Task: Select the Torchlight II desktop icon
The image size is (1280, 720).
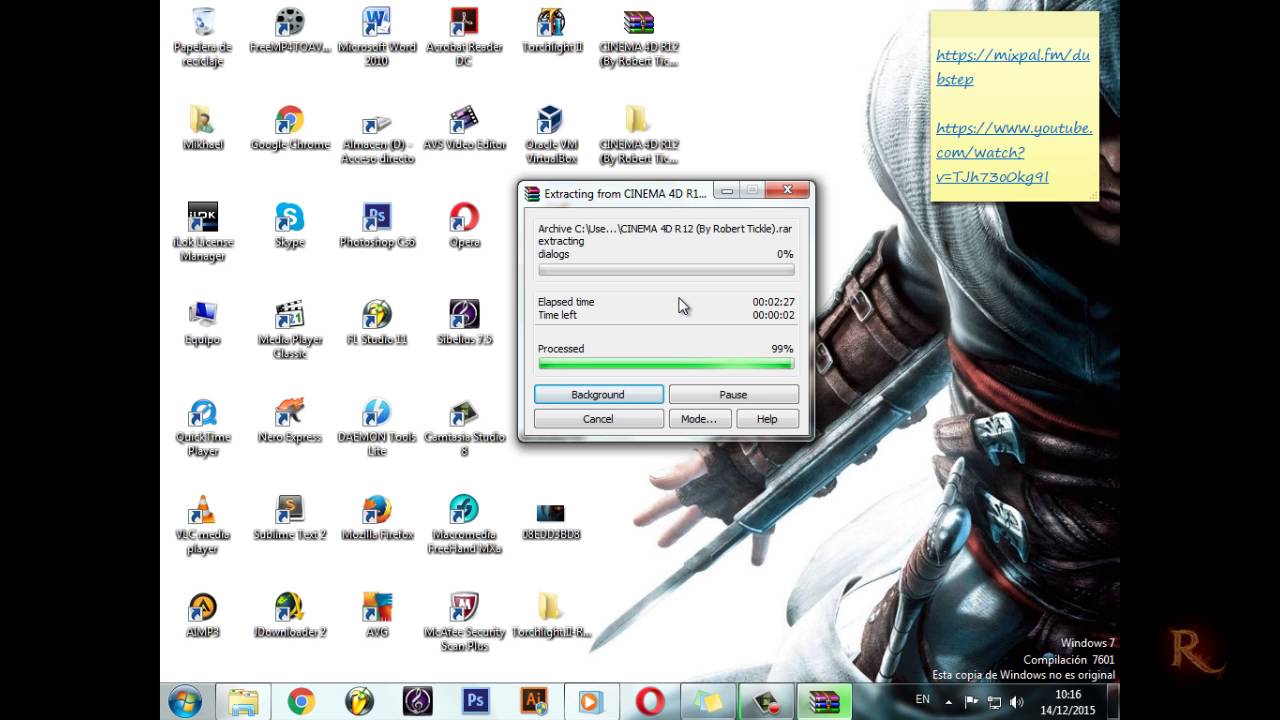Action: pos(551,30)
